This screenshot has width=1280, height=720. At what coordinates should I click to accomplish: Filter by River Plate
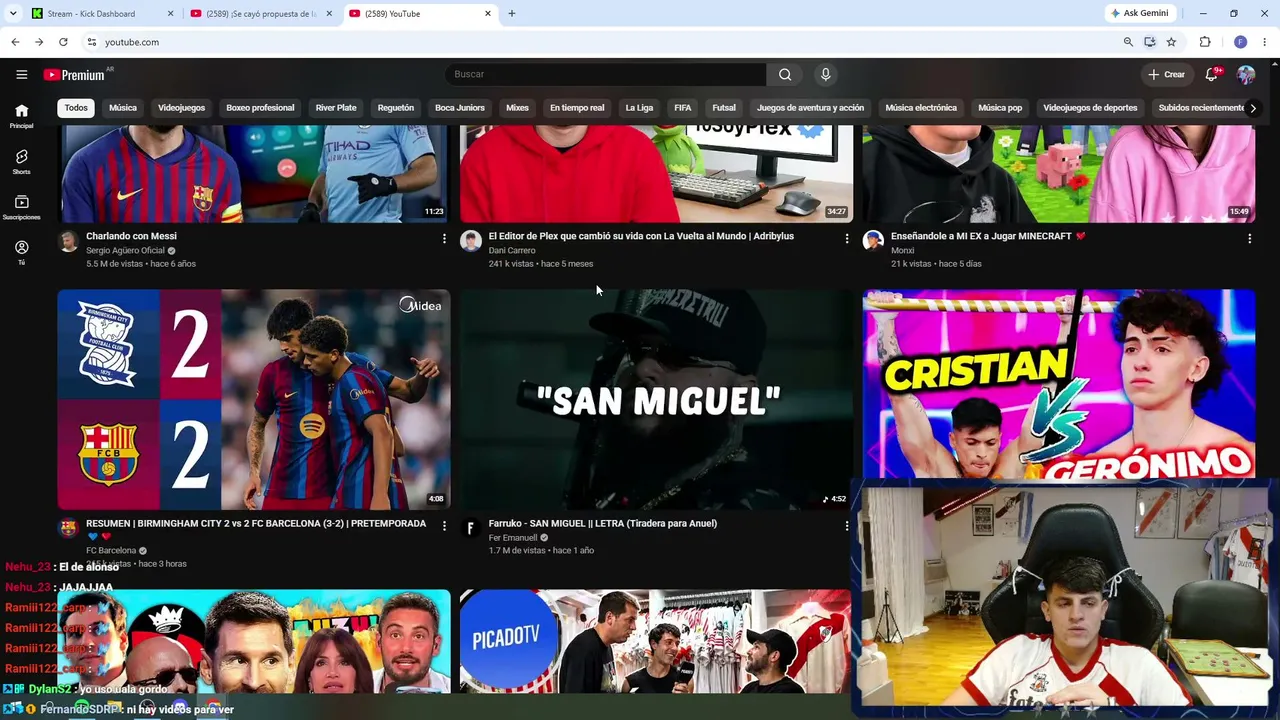click(x=336, y=108)
